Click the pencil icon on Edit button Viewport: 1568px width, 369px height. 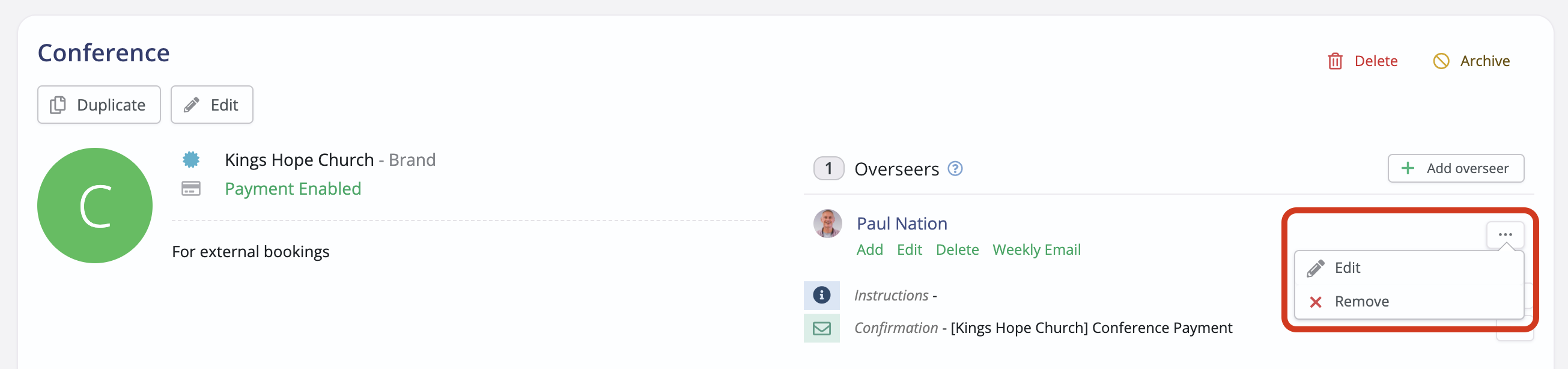coord(192,104)
